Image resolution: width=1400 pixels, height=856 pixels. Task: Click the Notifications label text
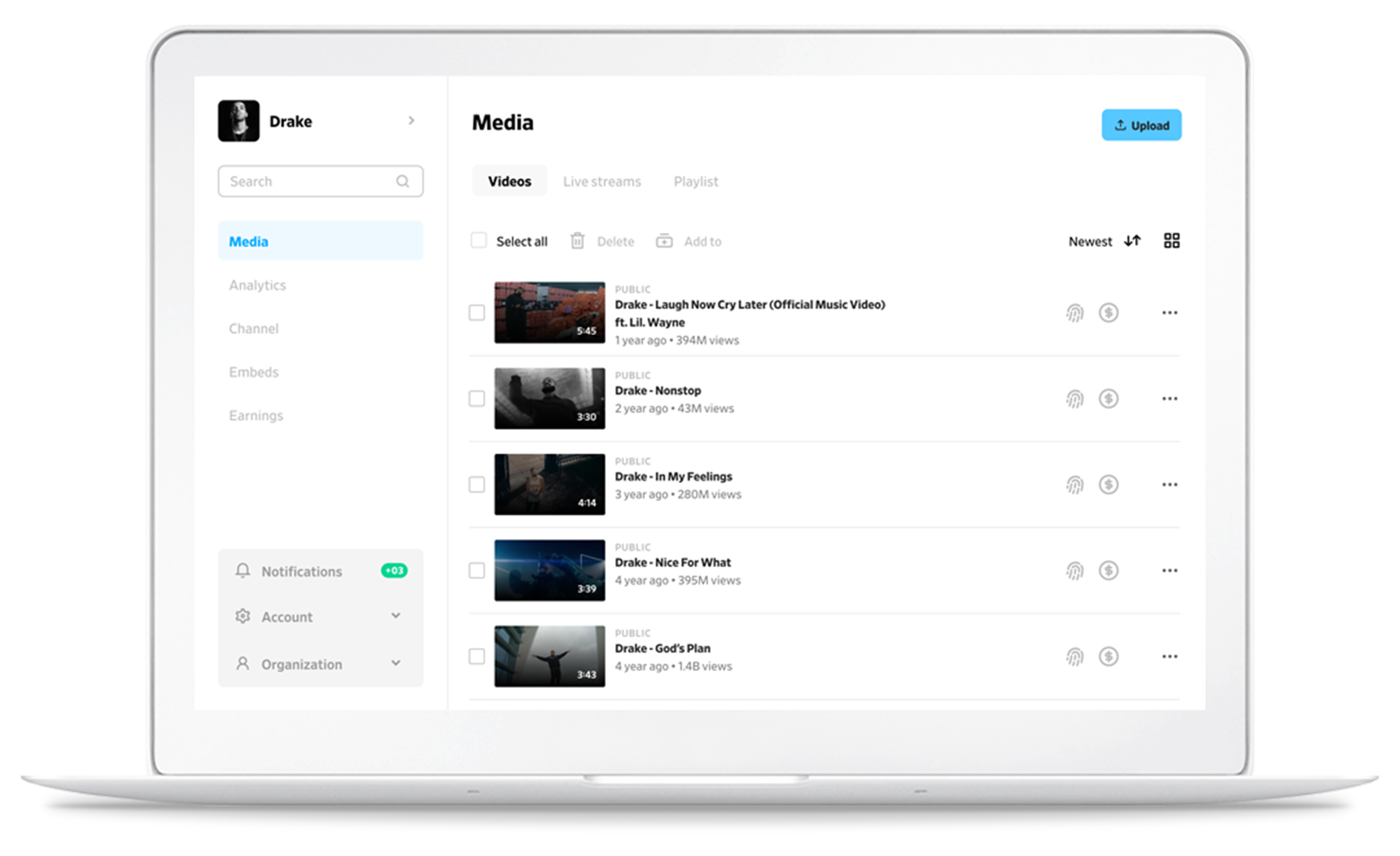[x=301, y=571]
